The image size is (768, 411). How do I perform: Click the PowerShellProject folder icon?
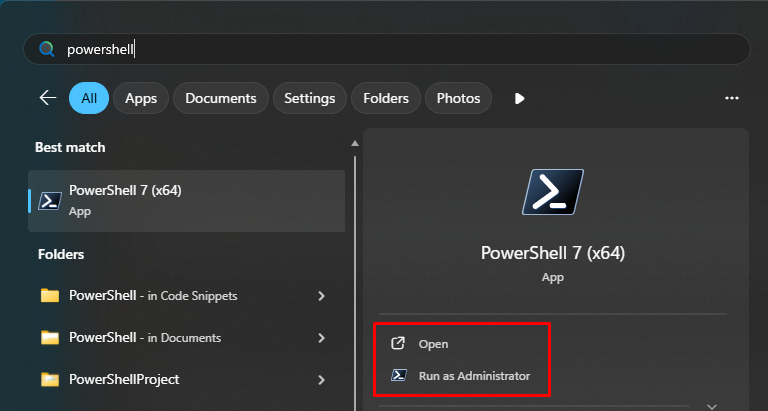[50, 380]
